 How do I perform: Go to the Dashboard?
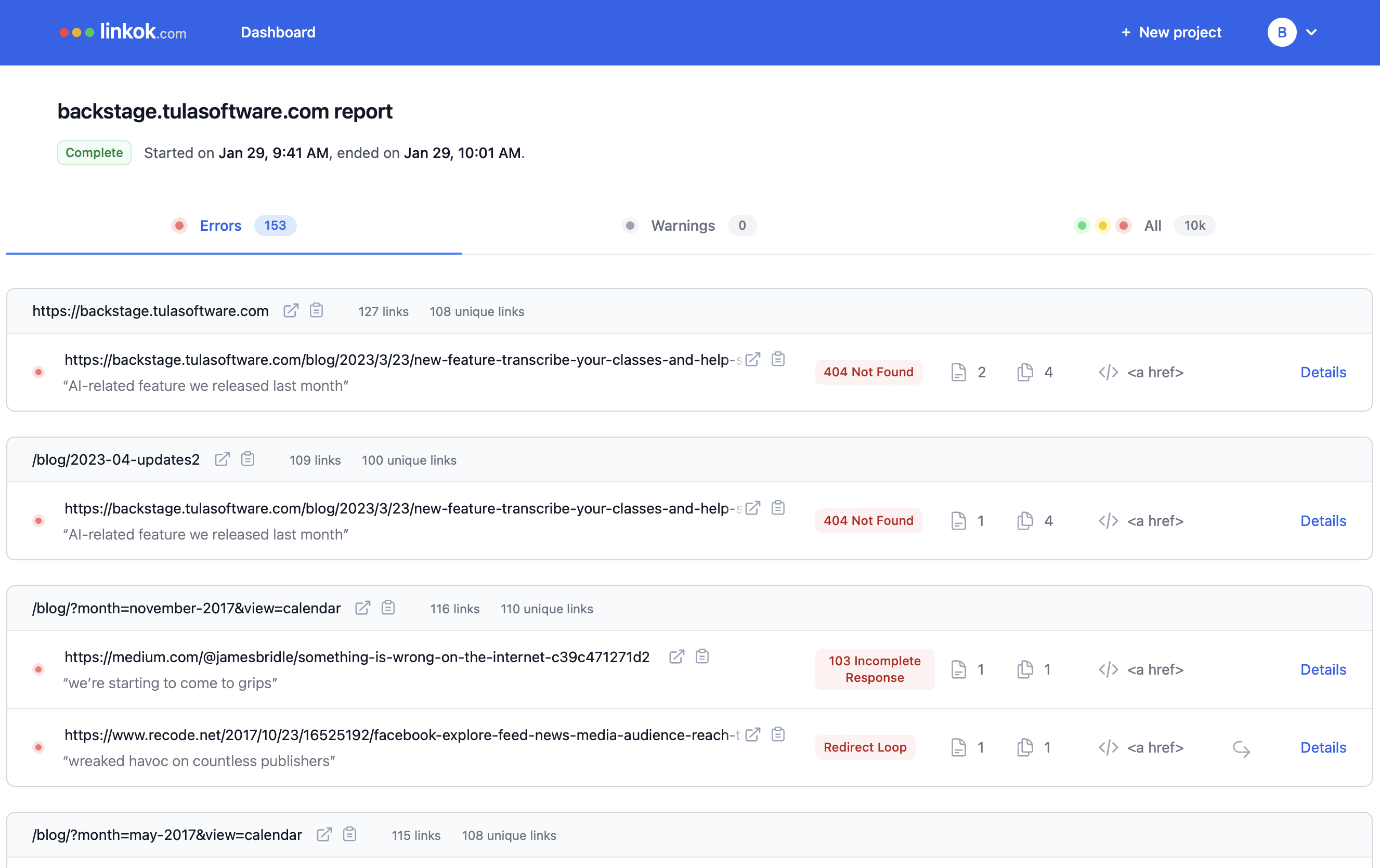[x=278, y=32]
